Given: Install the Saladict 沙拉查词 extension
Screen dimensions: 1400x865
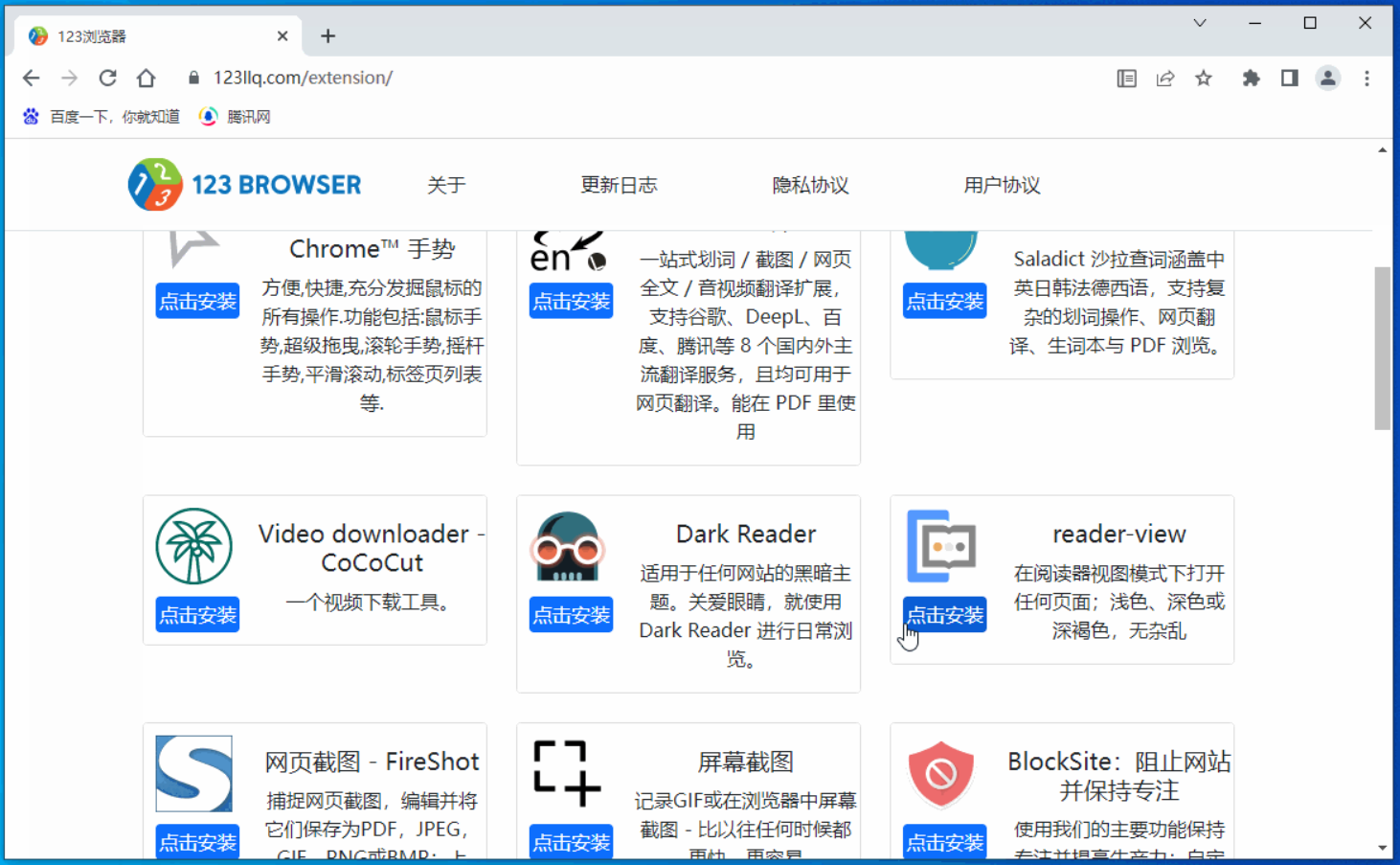Looking at the screenshot, I should (944, 301).
